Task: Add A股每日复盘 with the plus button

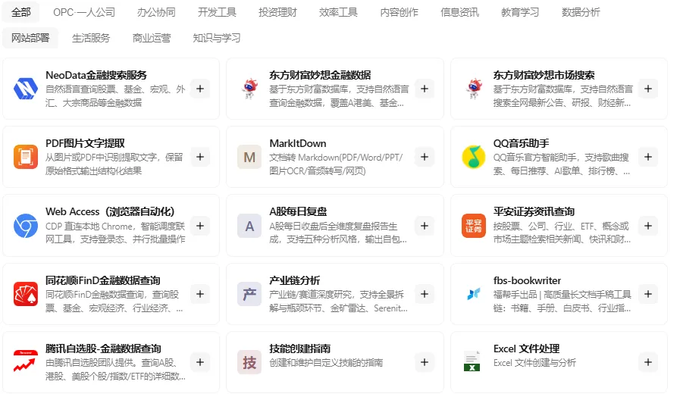Action: coord(424,226)
